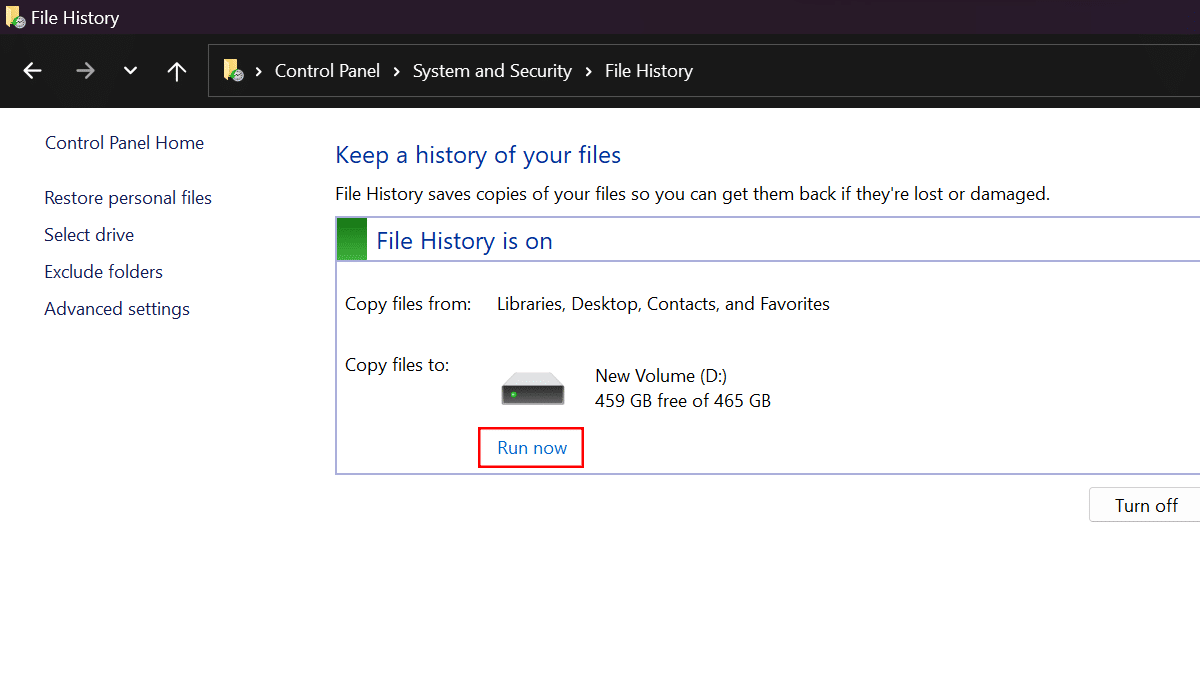
Task: Click the File History address bar icon
Action: pyautogui.click(x=233, y=70)
